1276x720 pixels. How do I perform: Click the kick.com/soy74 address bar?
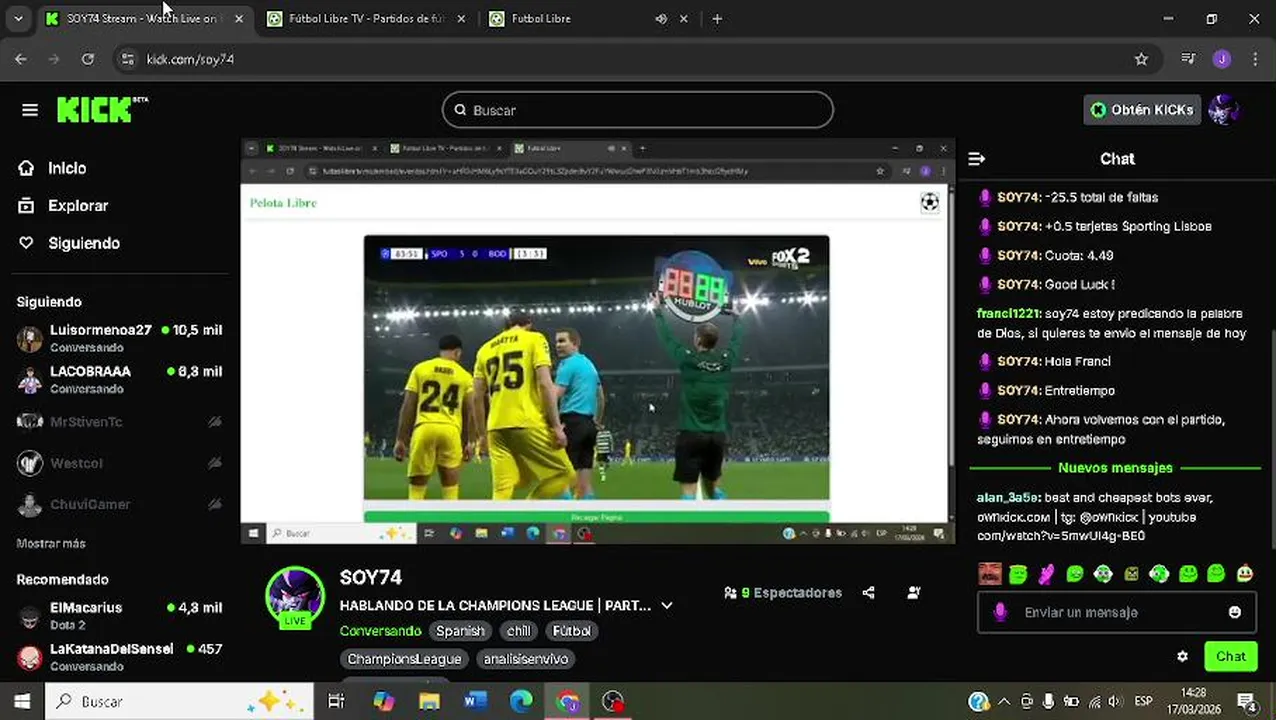click(640, 59)
